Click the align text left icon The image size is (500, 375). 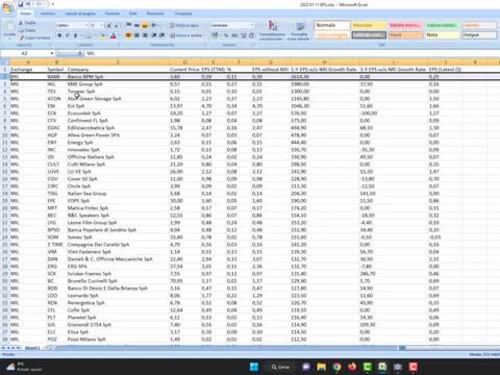pos(129,35)
